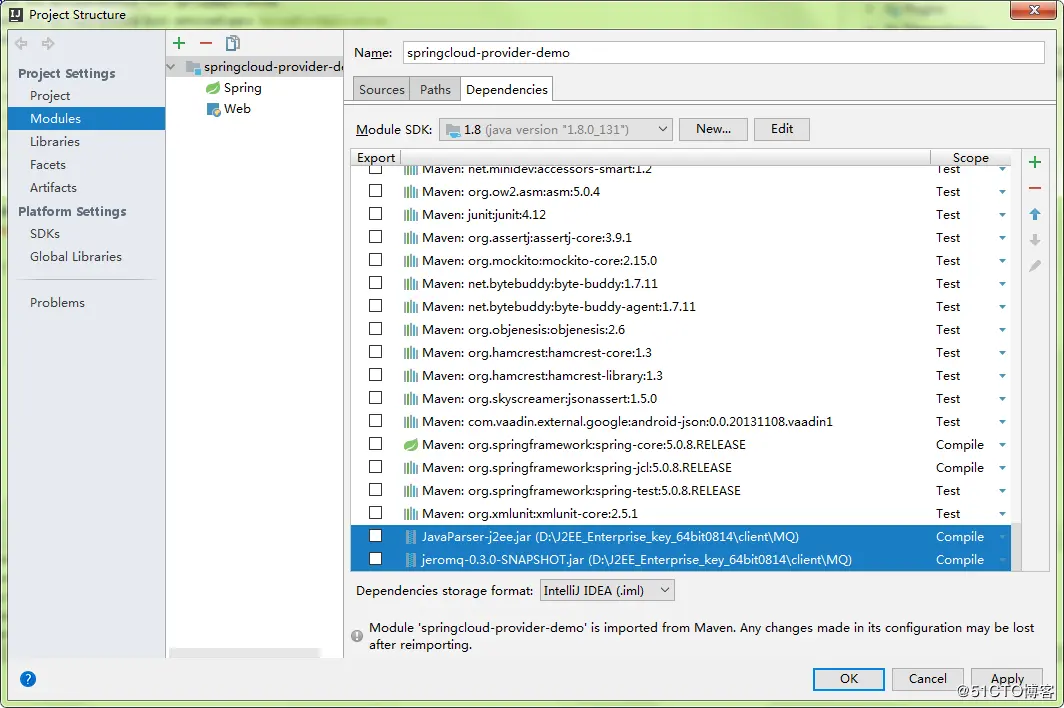Click the byte-buddy-agent library icon
Viewport: 1064px width, 708px height.
[411, 307]
